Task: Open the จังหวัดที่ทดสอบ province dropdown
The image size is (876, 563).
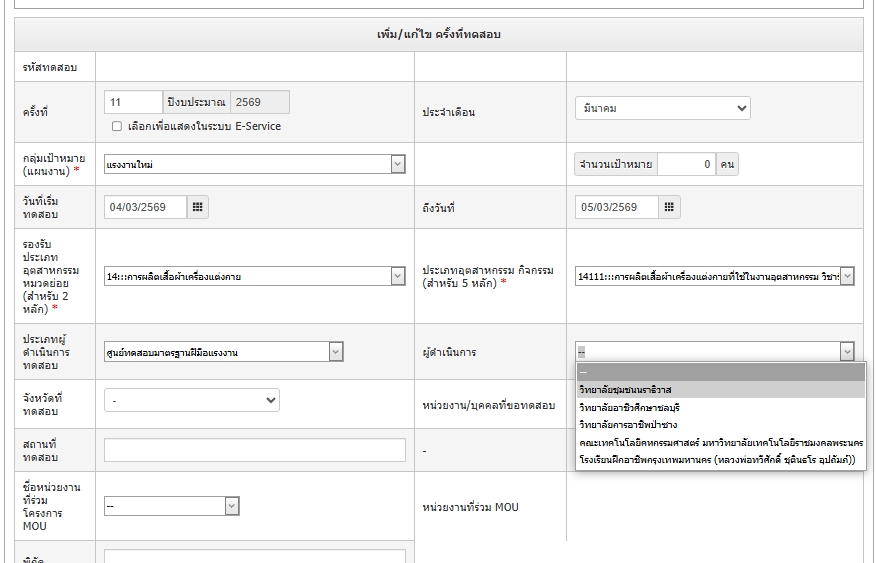Action: tap(191, 400)
